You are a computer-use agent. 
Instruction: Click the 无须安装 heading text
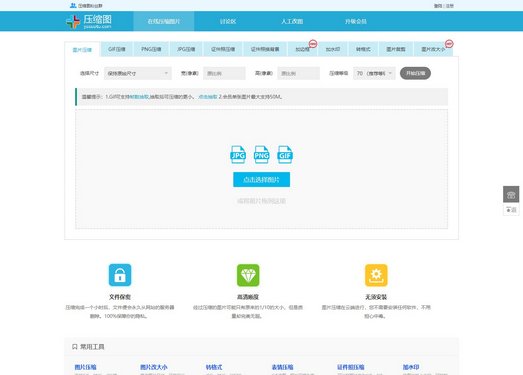pos(376,297)
